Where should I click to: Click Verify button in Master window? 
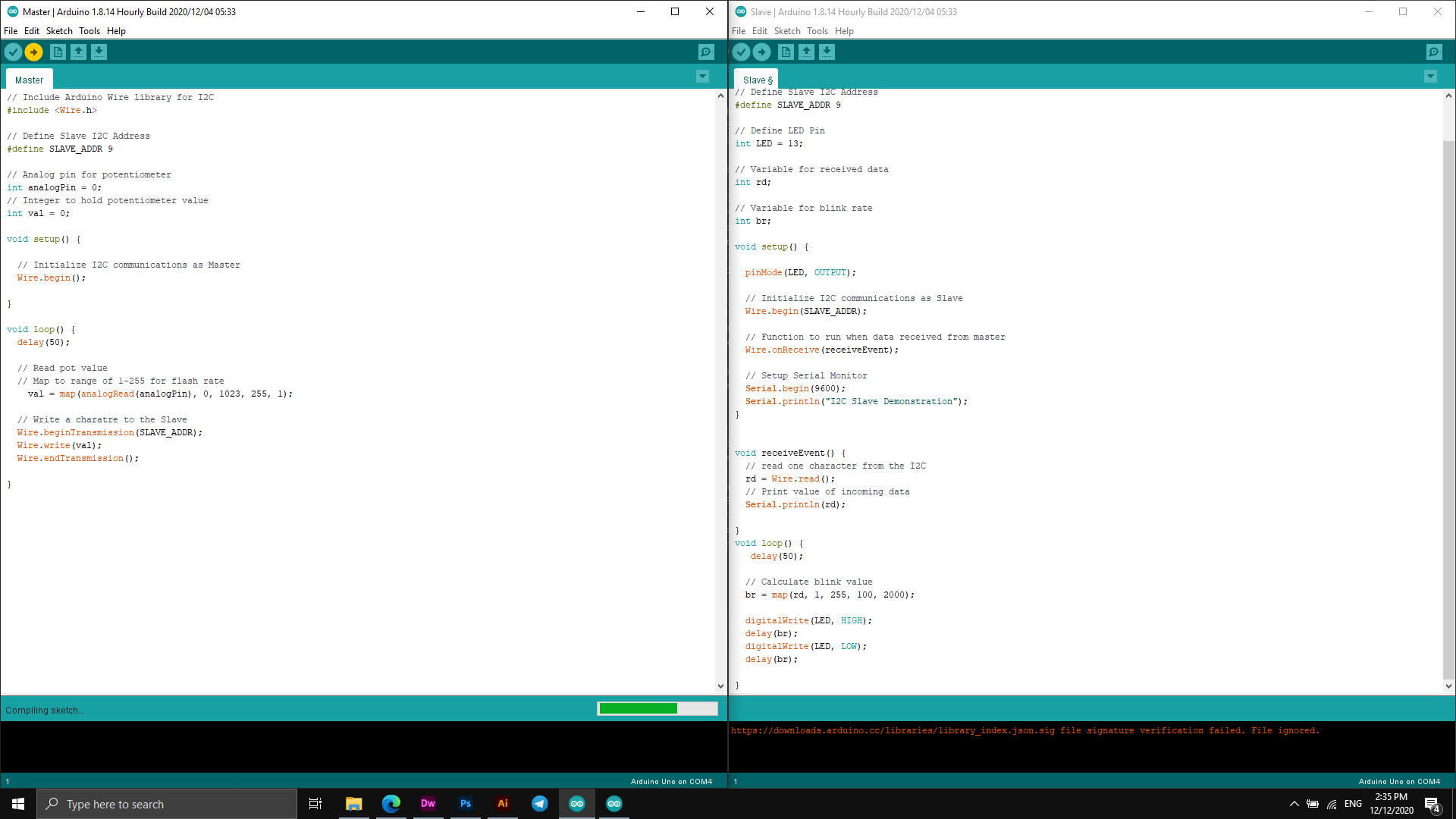click(13, 52)
